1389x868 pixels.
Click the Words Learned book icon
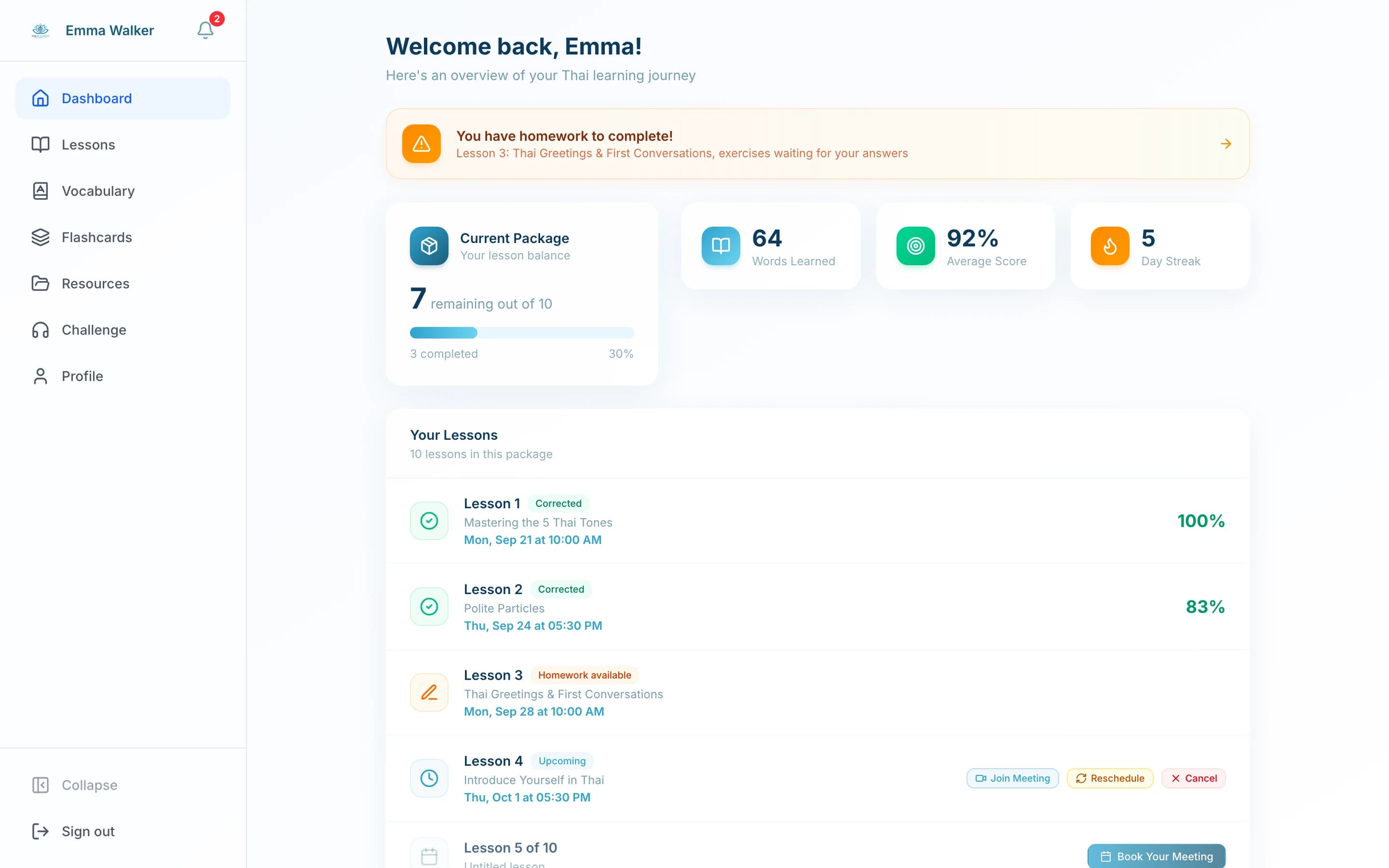click(721, 246)
